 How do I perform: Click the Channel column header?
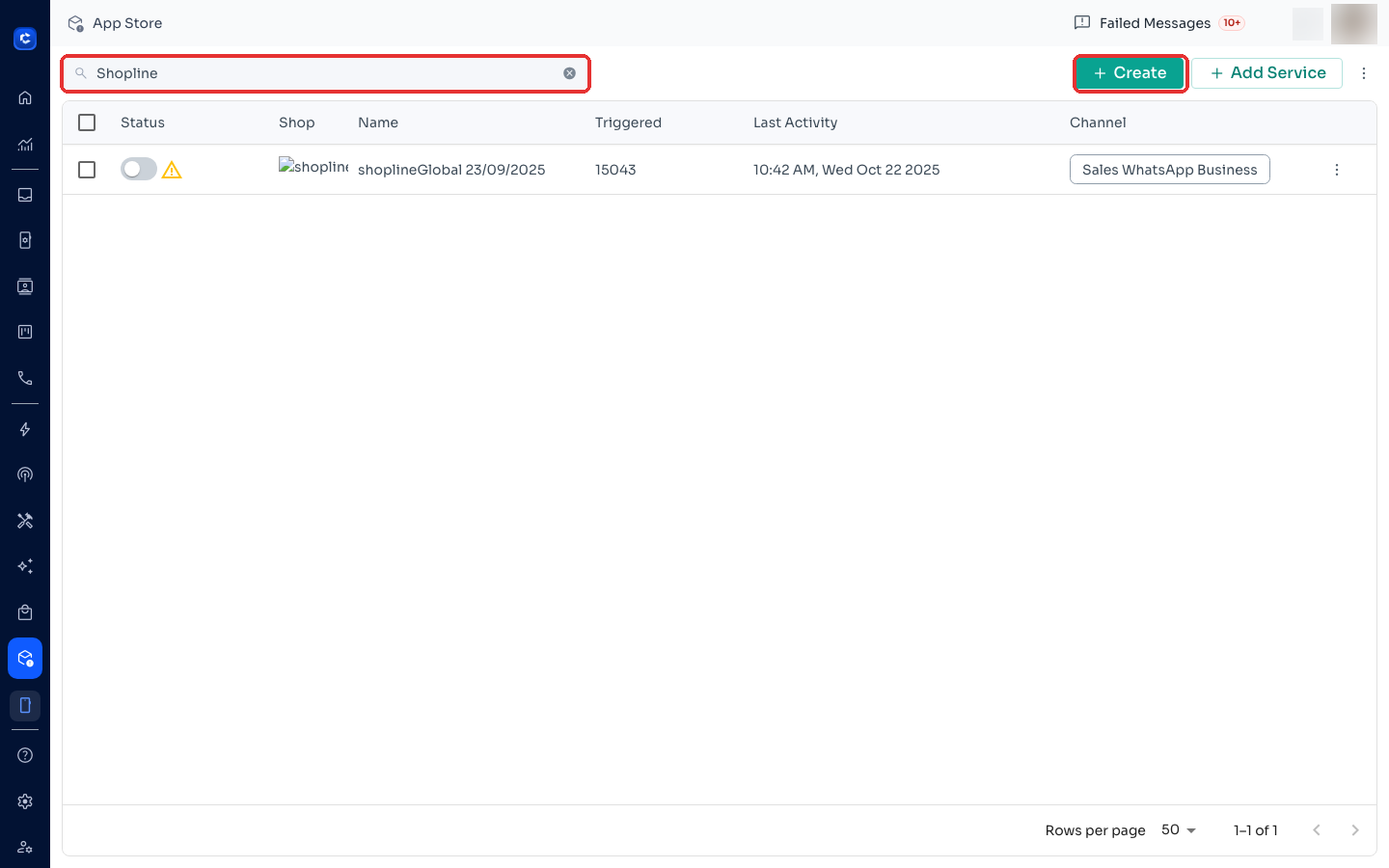1098,122
